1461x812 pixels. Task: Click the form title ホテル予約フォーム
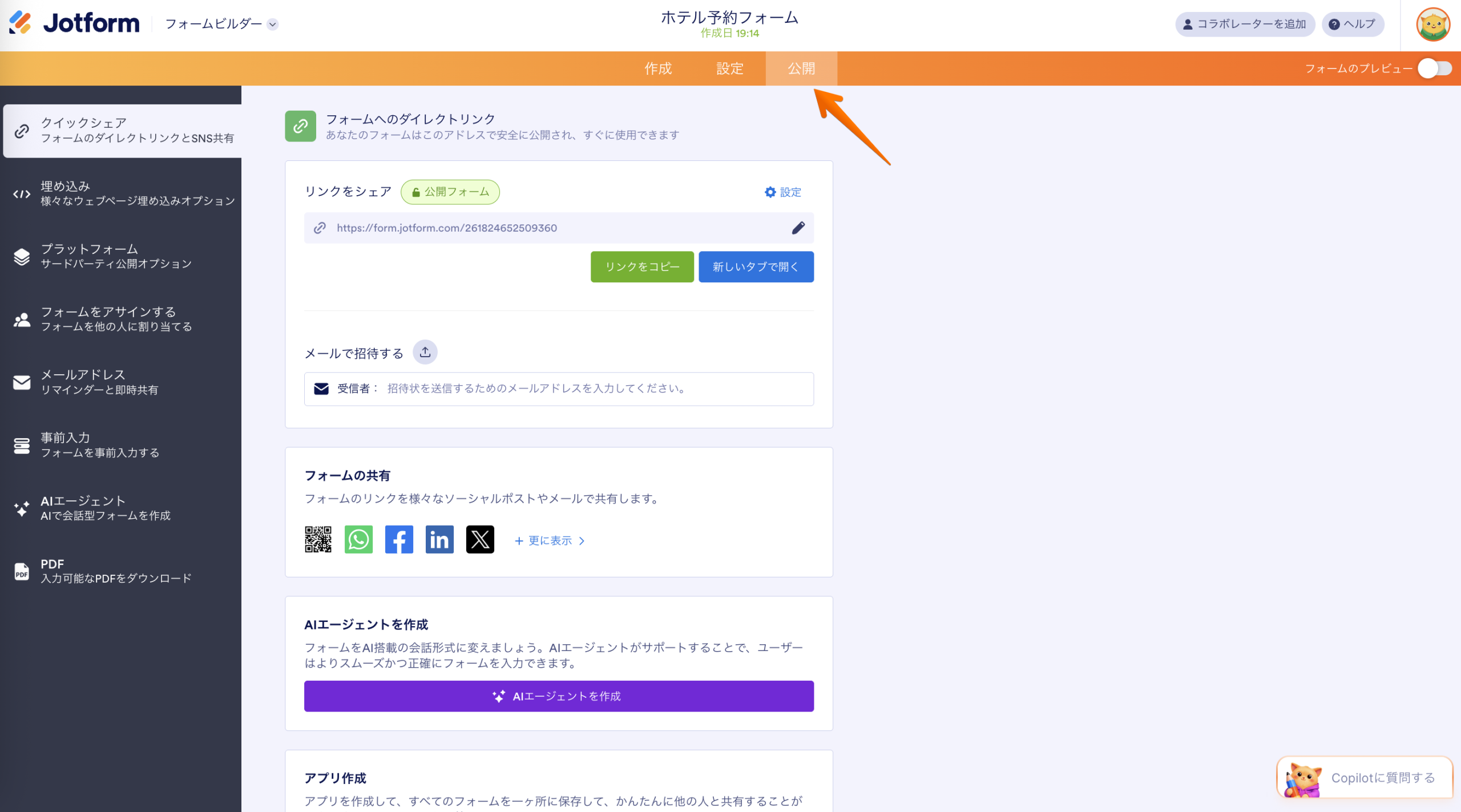coord(729,18)
